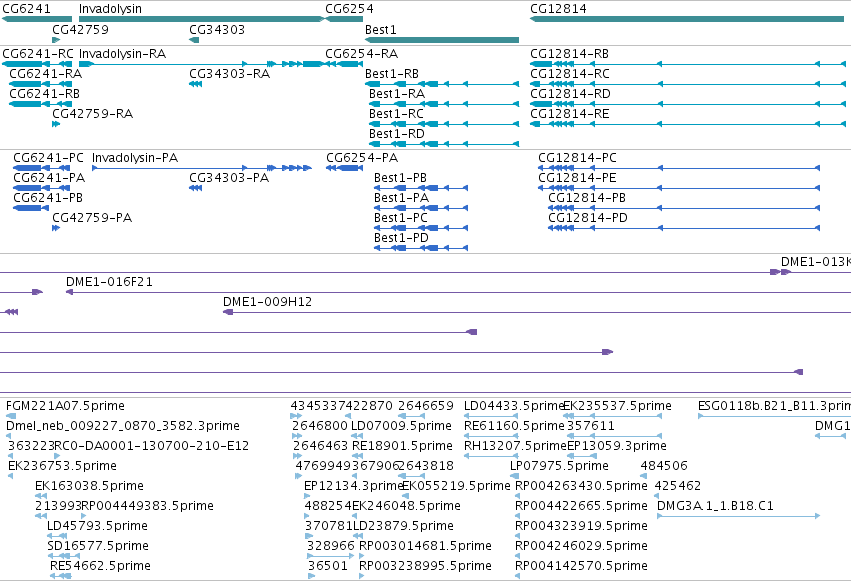Click EST FGM221A07.5prime
This screenshot has height=581, width=851.
65,406
